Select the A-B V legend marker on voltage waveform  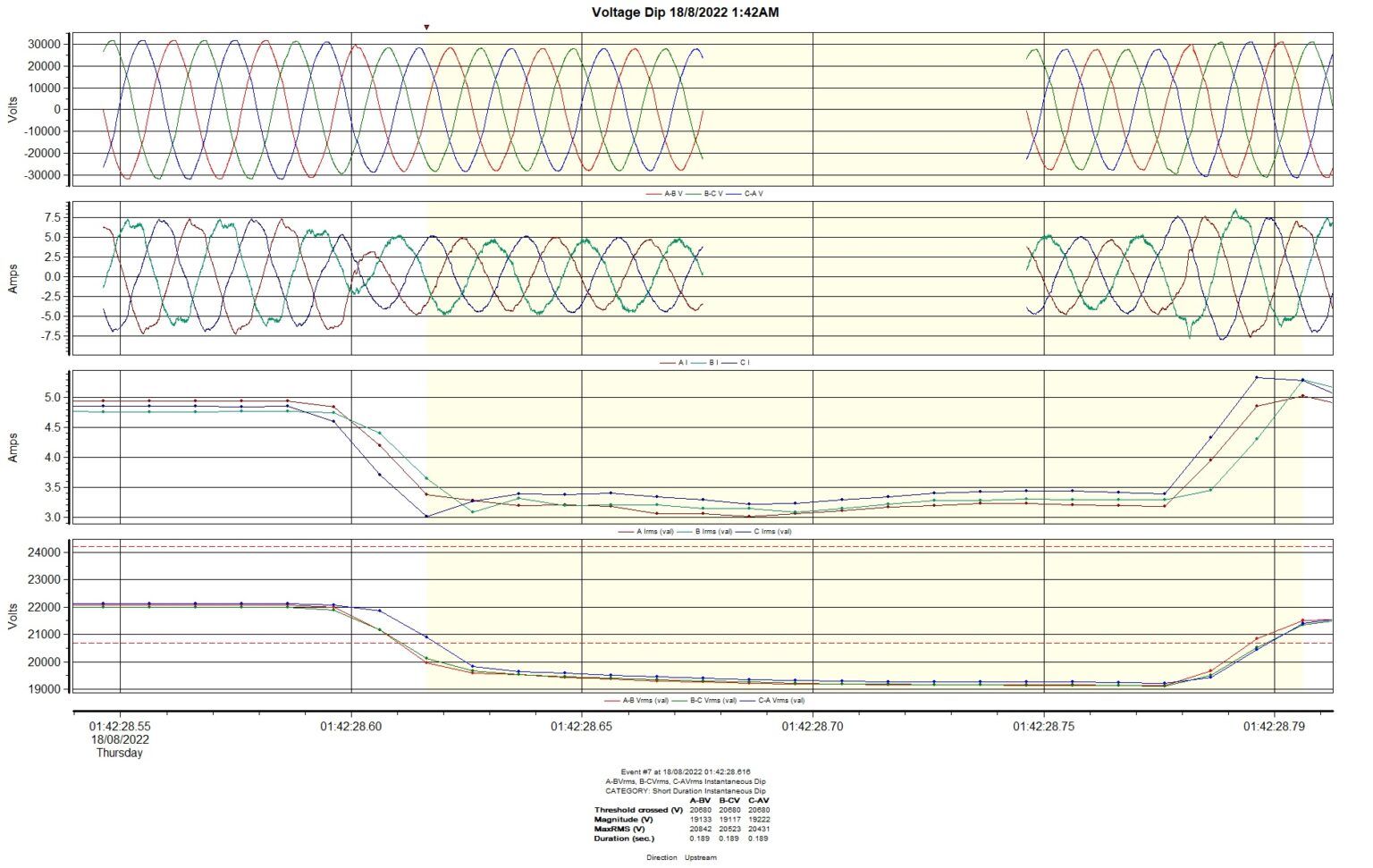click(x=653, y=193)
